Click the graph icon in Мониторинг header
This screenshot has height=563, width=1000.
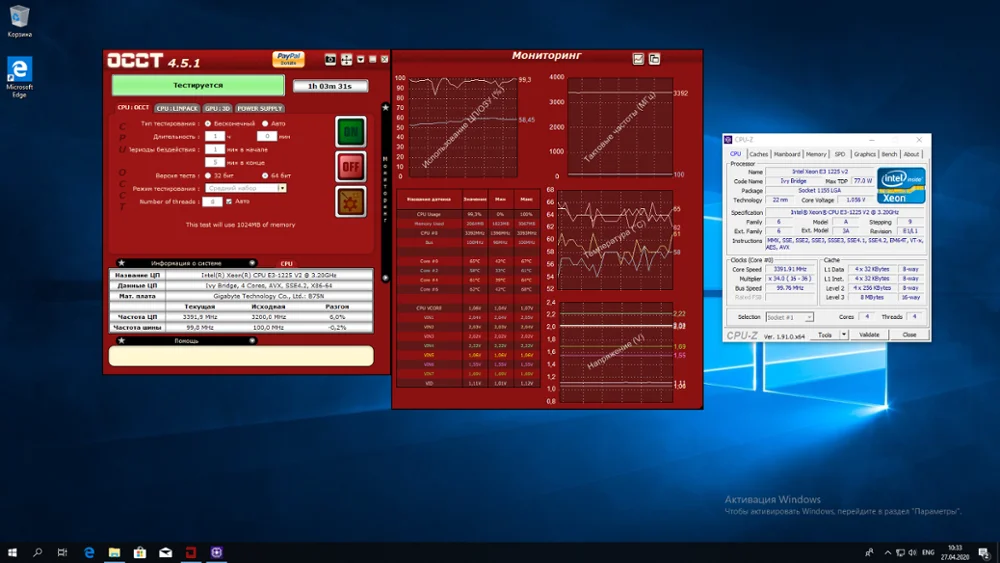(x=638, y=59)
